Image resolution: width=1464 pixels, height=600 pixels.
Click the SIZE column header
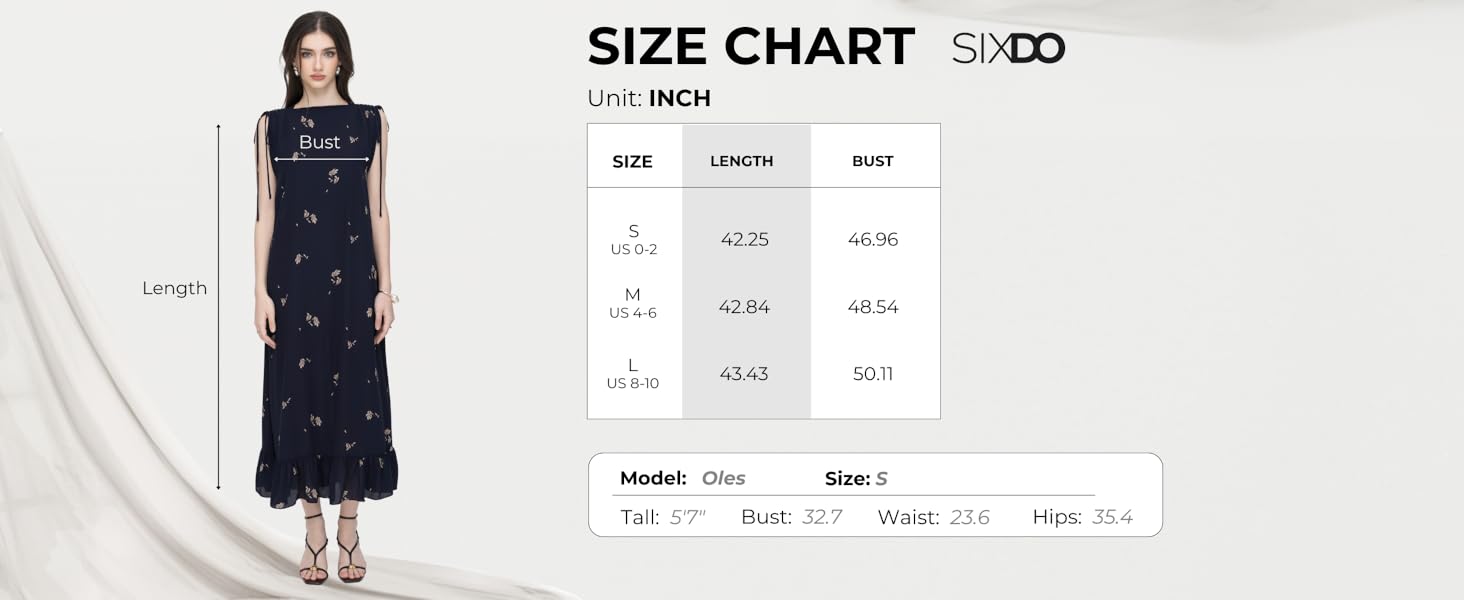coord(632,162)
